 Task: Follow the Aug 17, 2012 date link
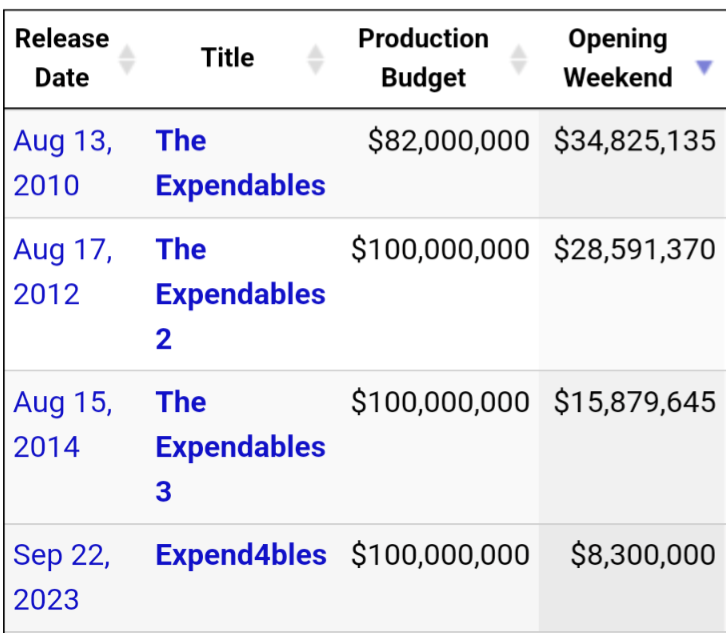[63, 272]
